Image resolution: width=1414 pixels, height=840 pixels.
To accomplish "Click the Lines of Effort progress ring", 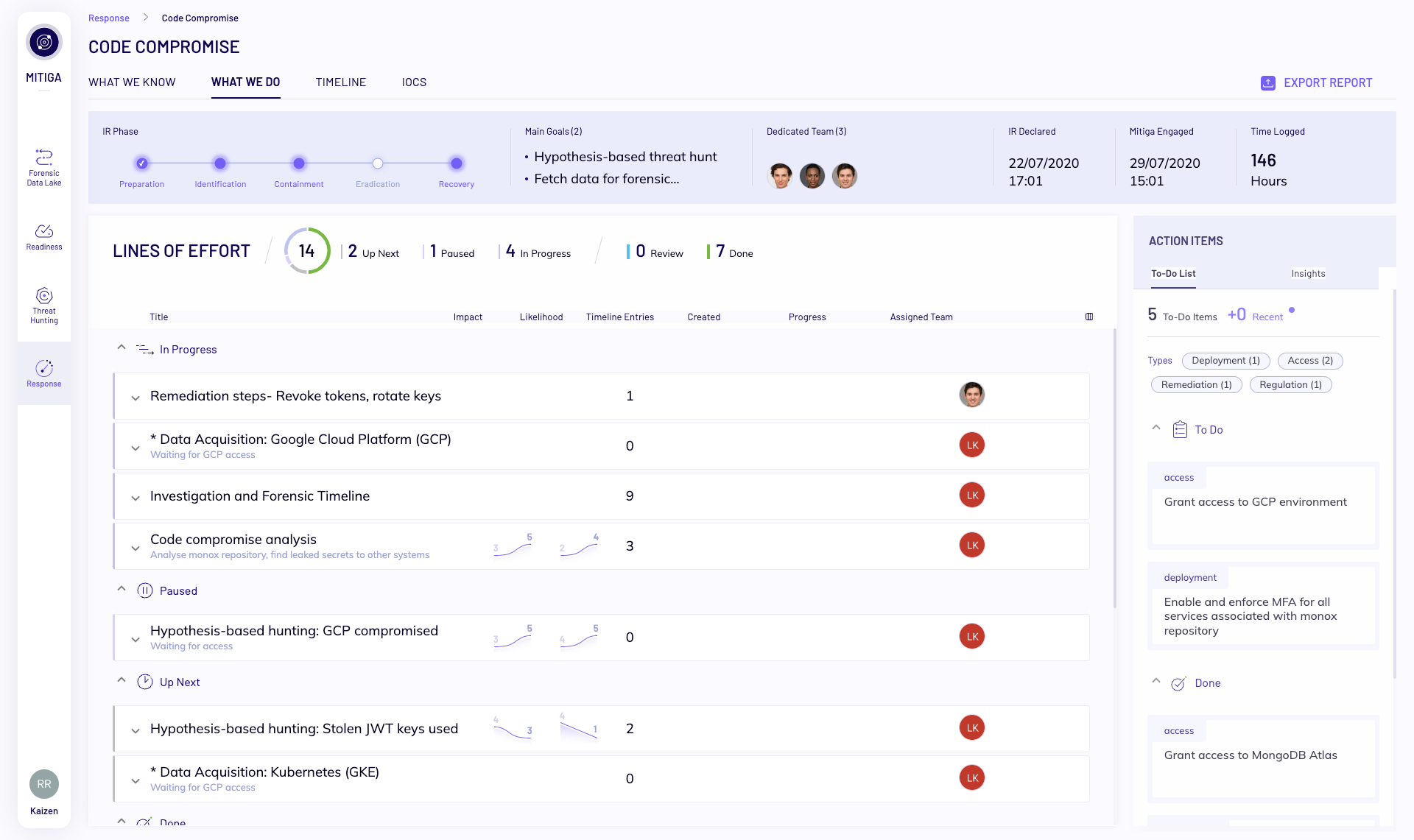I will [307, 250].
